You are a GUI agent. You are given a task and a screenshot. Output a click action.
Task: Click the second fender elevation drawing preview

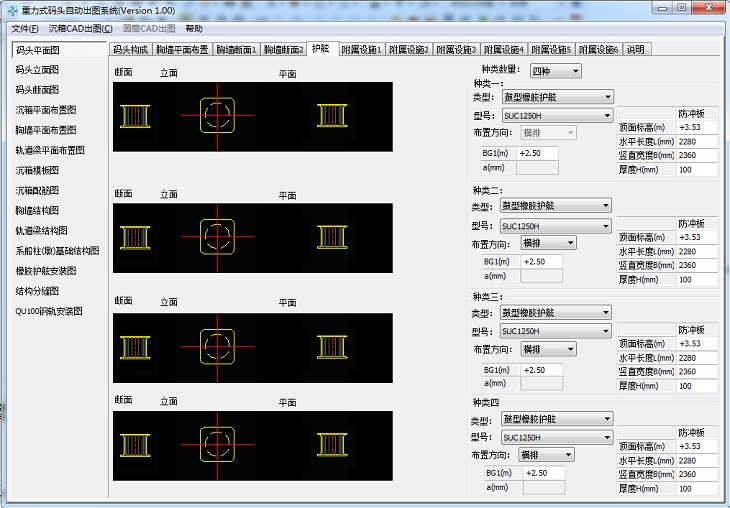pos(253,238)
